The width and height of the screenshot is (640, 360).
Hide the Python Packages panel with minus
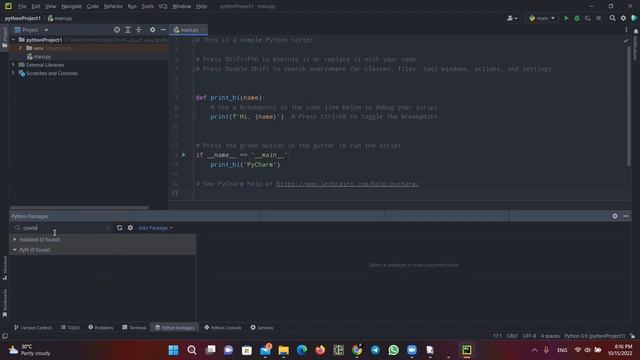[626, 216]
